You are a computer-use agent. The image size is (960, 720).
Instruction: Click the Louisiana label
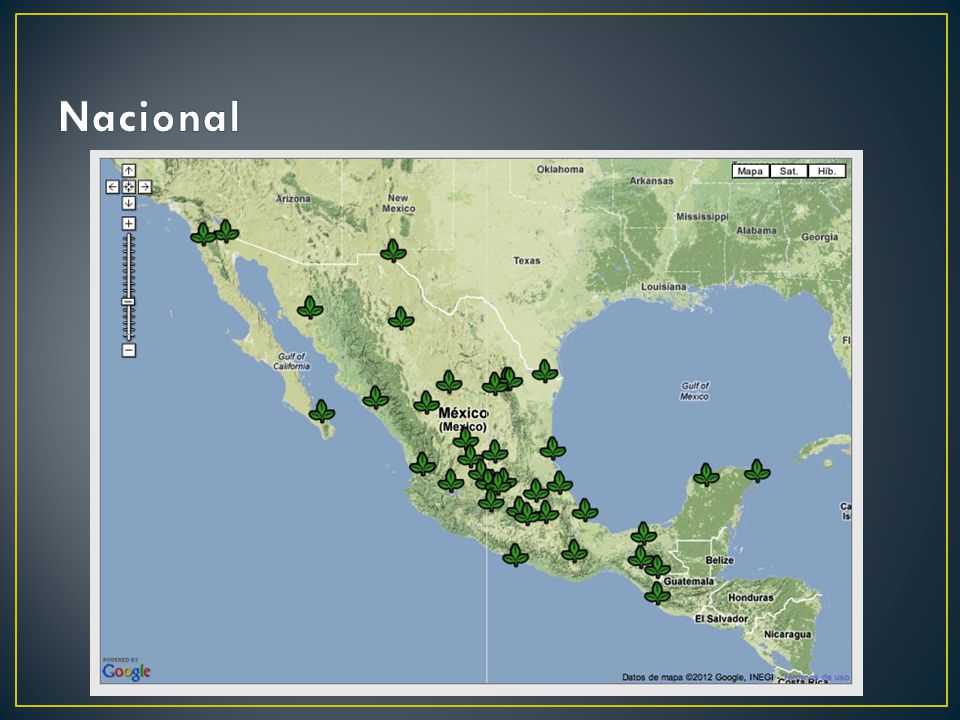click(x=664, y=287)
